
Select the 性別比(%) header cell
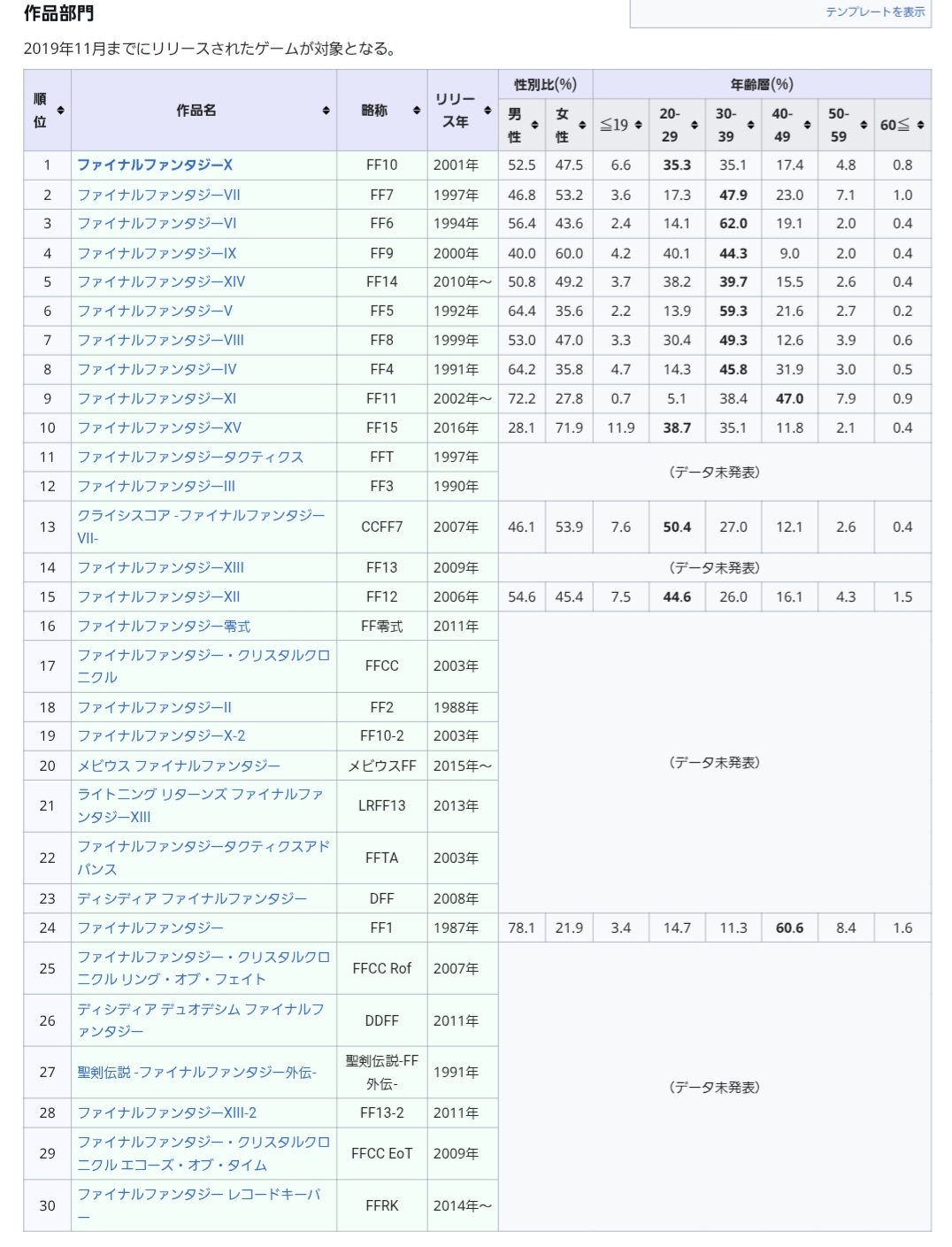pos(546,84)
